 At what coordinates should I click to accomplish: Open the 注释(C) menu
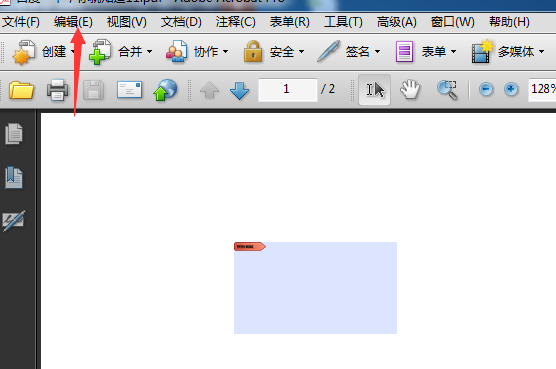tap(235, 22)
